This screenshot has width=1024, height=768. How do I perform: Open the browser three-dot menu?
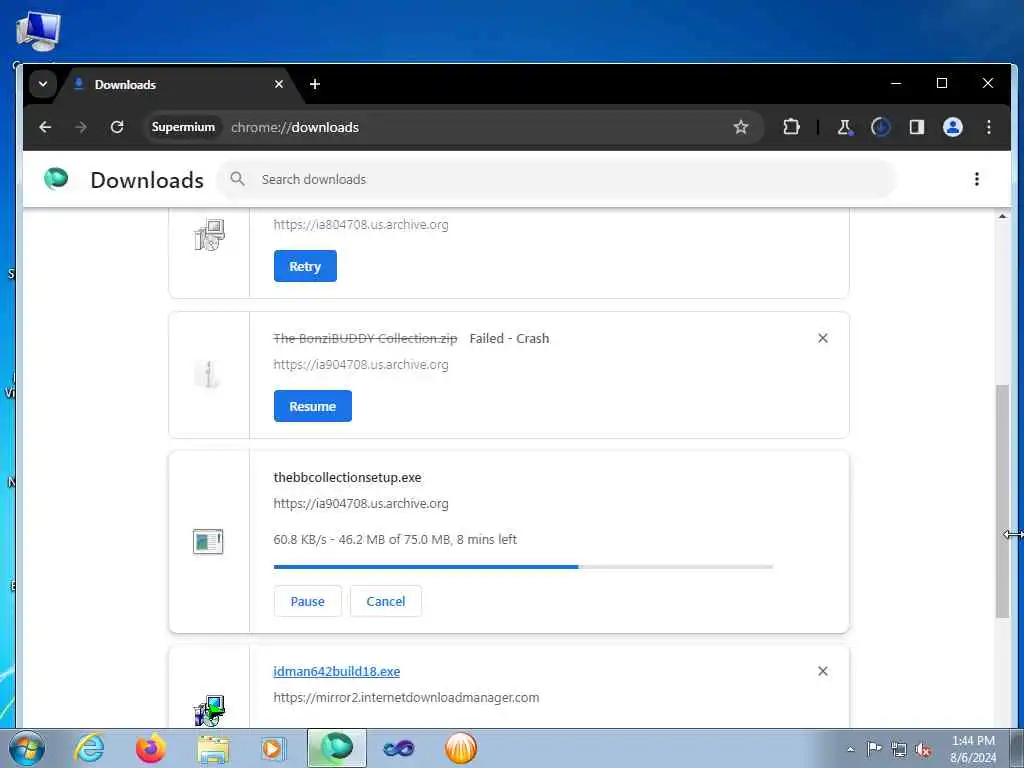tap(989, 127)
